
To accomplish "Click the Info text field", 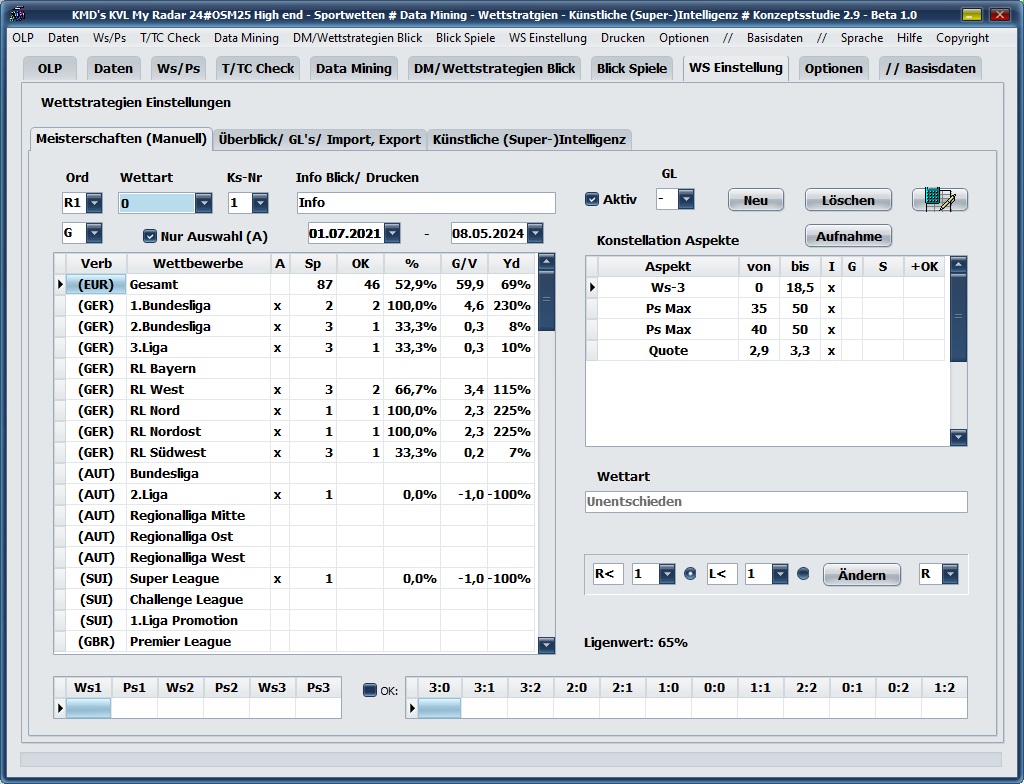I will coord(426,203).
